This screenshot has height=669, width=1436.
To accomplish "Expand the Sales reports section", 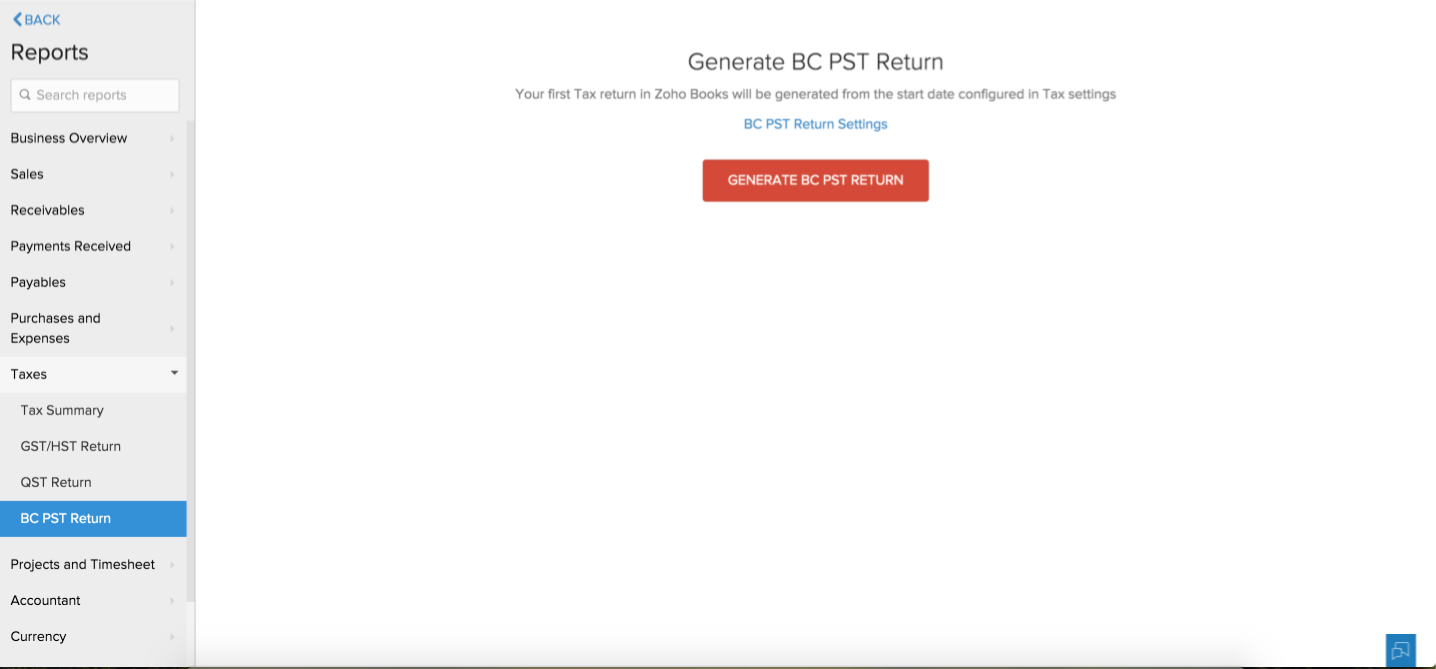I will 92,174.
